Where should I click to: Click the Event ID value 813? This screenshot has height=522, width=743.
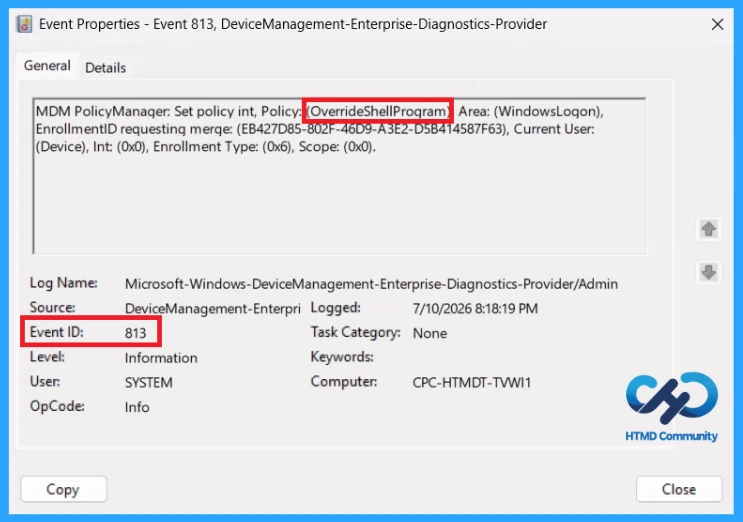[136, 333]
